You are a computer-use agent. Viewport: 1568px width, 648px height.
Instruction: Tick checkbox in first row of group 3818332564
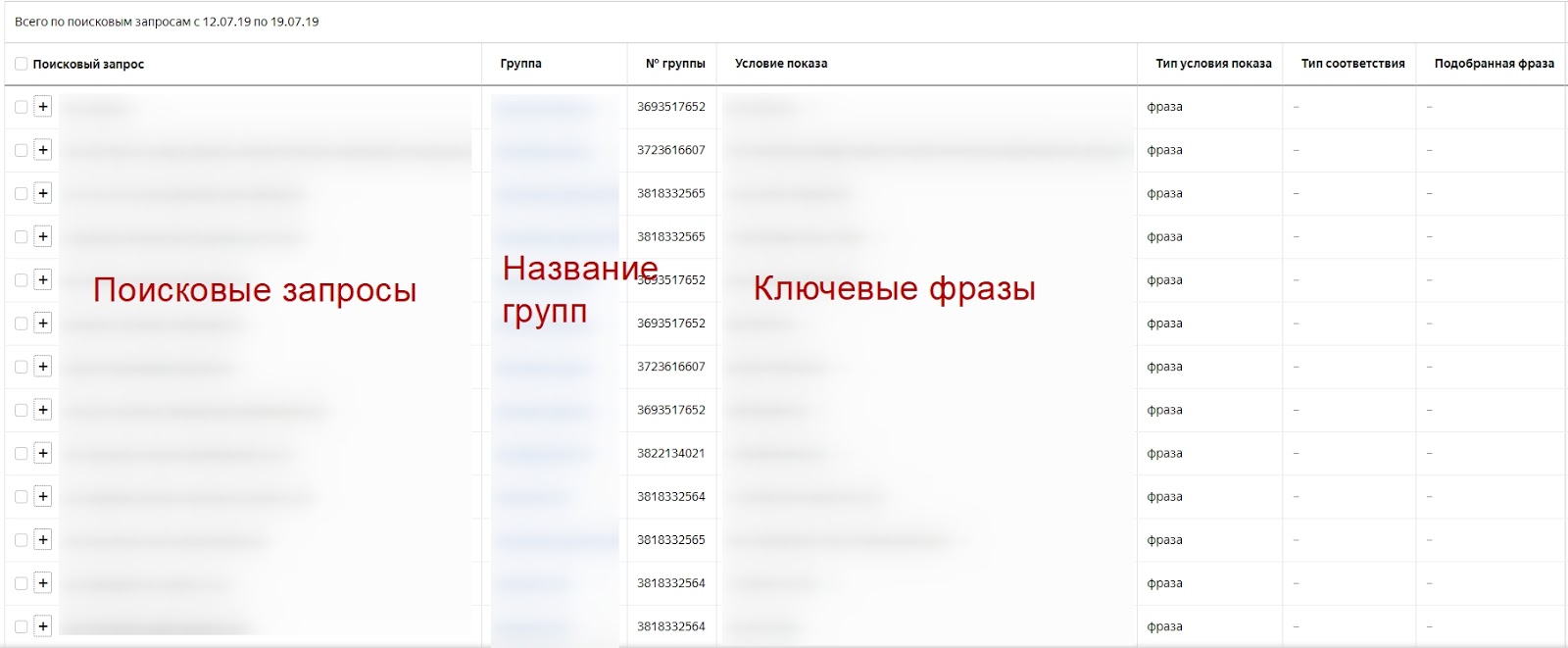(x=21, y=496)
